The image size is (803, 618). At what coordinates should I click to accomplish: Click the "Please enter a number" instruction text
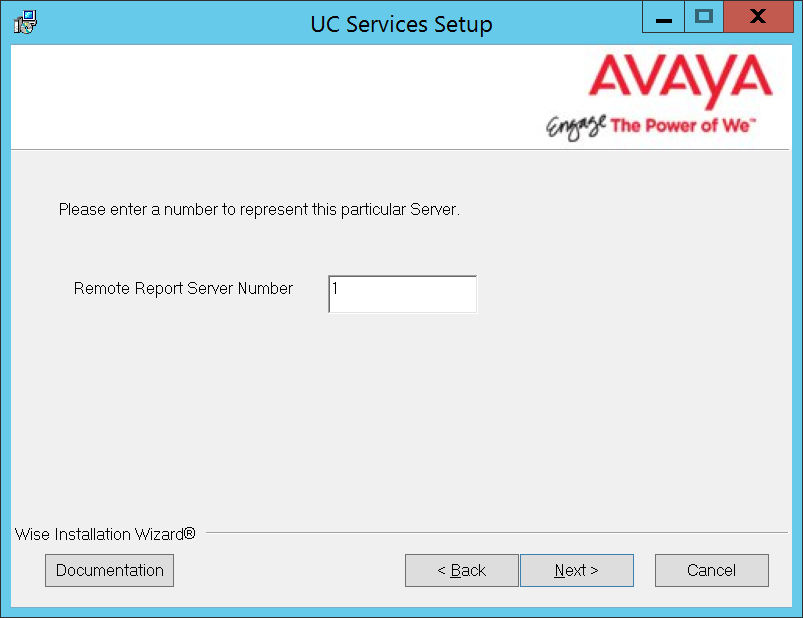click(x=259, y=209)
